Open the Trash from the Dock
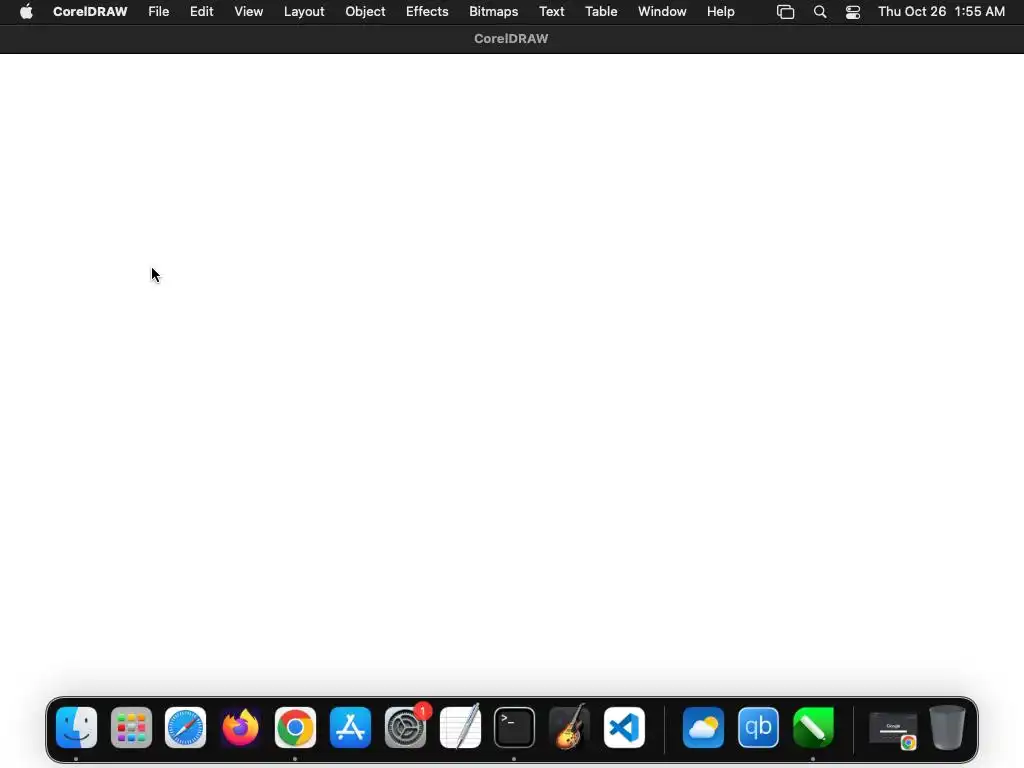Image resolution: width=1024 pixels, height=768 pixels. [x=948, y=728]
